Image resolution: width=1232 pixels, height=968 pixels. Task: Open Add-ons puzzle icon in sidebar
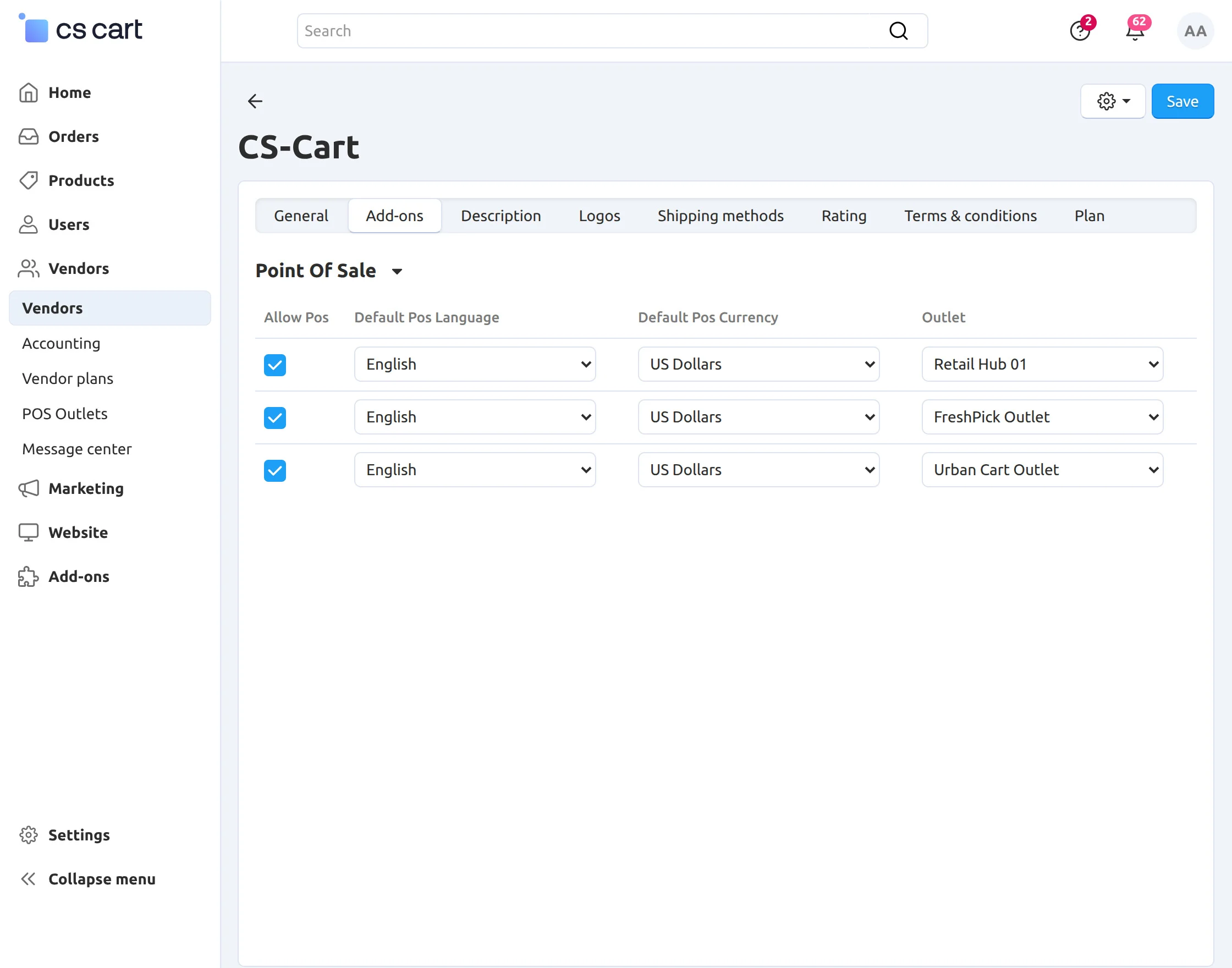coord(29,576)
